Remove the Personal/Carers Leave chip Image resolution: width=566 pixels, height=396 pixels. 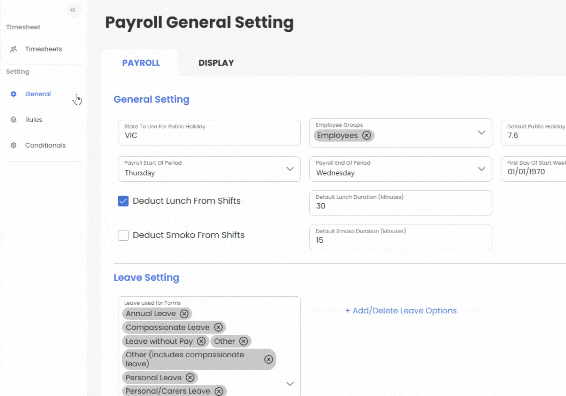point(219,391)
